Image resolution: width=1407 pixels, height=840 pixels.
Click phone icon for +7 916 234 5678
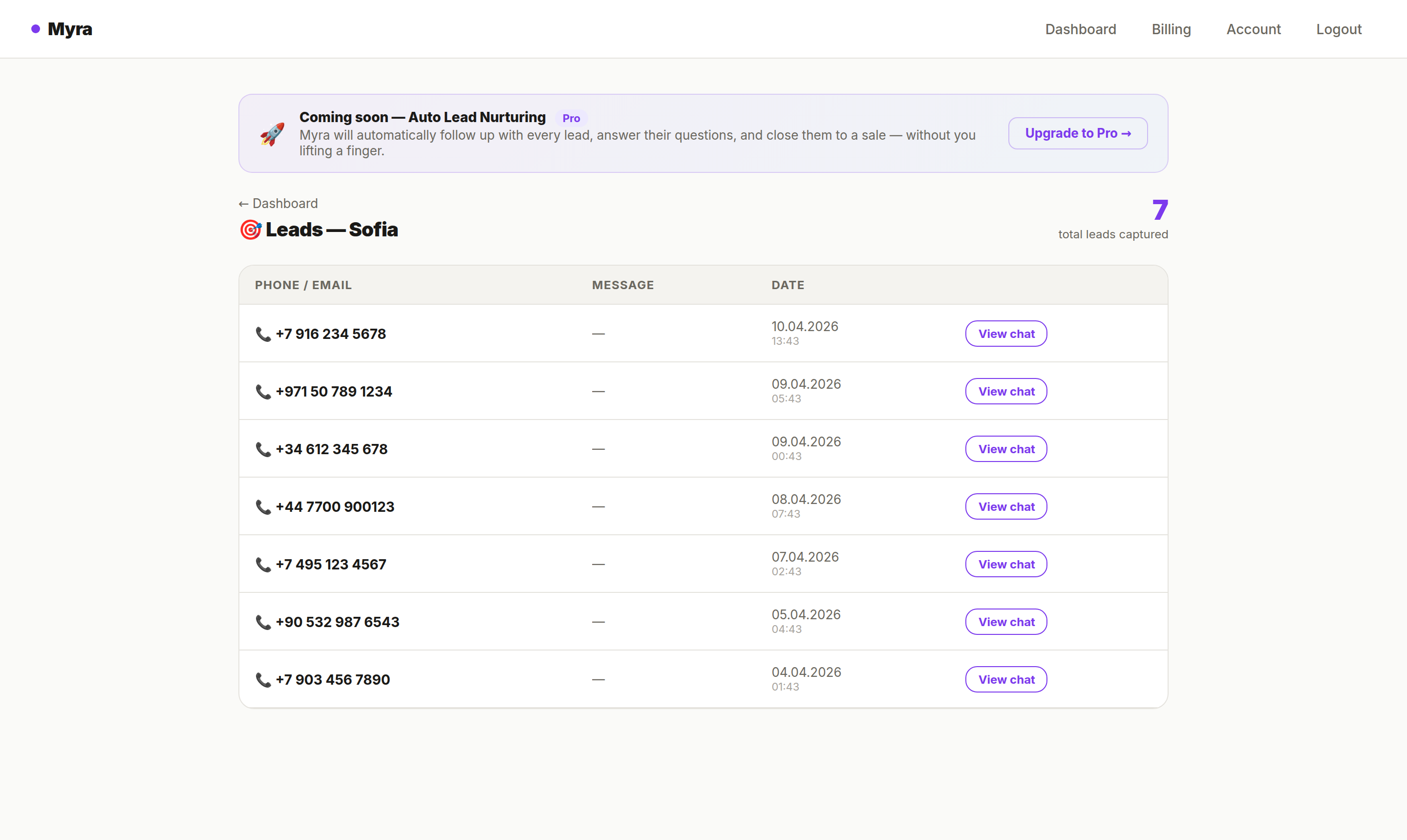coord(263,334)
